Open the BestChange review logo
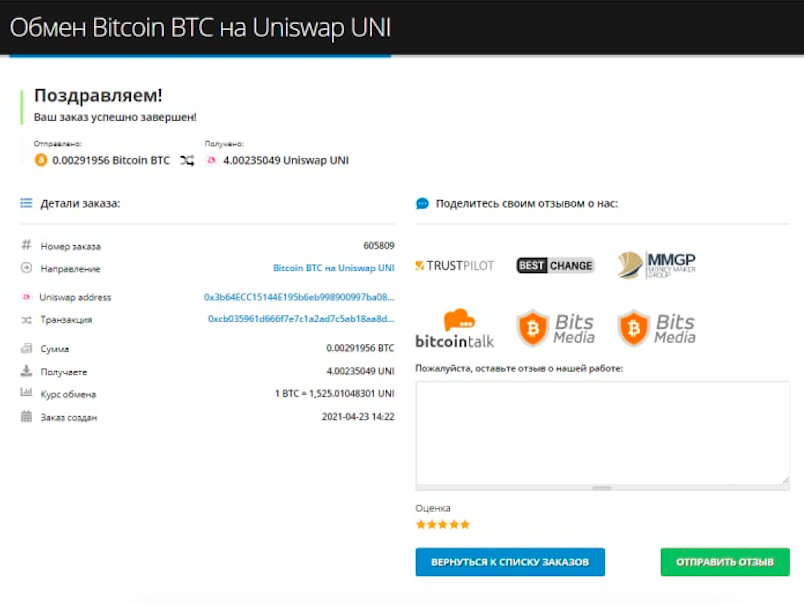This screenshot has width=804, height=604. click(x=555, y=266)
